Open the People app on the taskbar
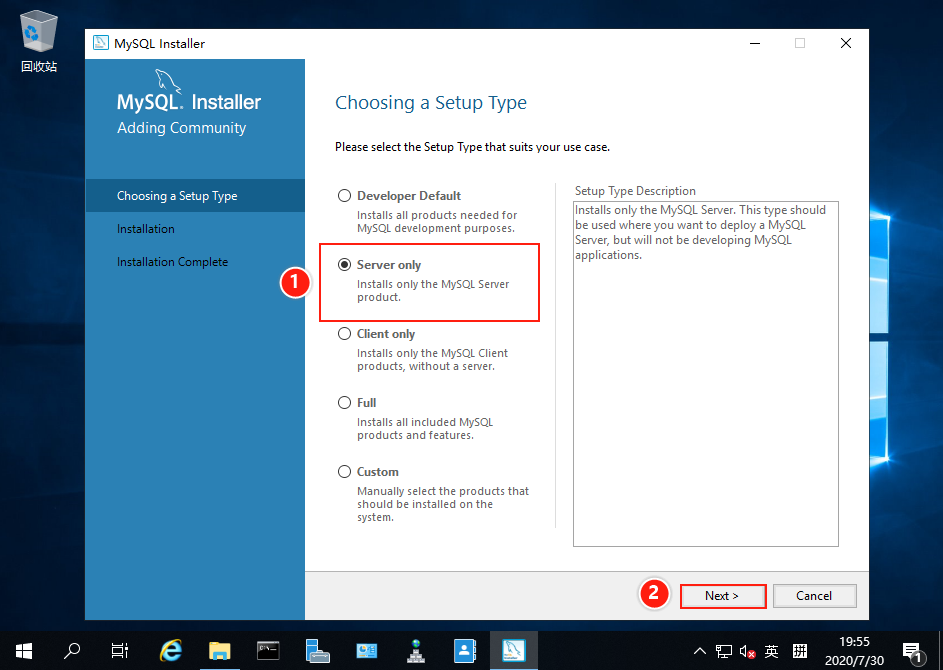Screen dimensions: 943x670 pyautogui.click(x=464, y=650)
